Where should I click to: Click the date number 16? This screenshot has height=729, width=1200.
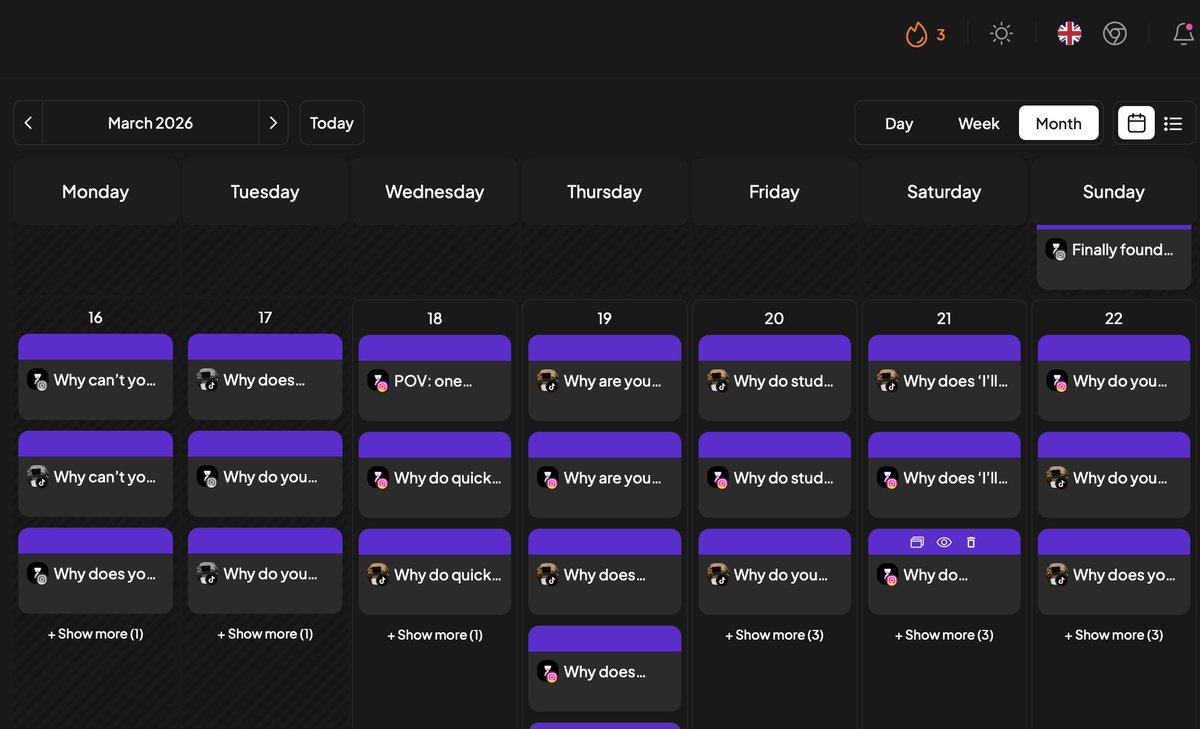pos(95,317)
